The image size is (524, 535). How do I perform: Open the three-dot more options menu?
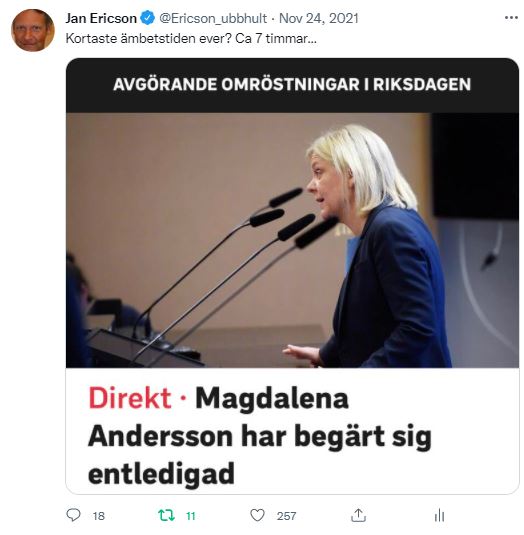coord(511,17)
